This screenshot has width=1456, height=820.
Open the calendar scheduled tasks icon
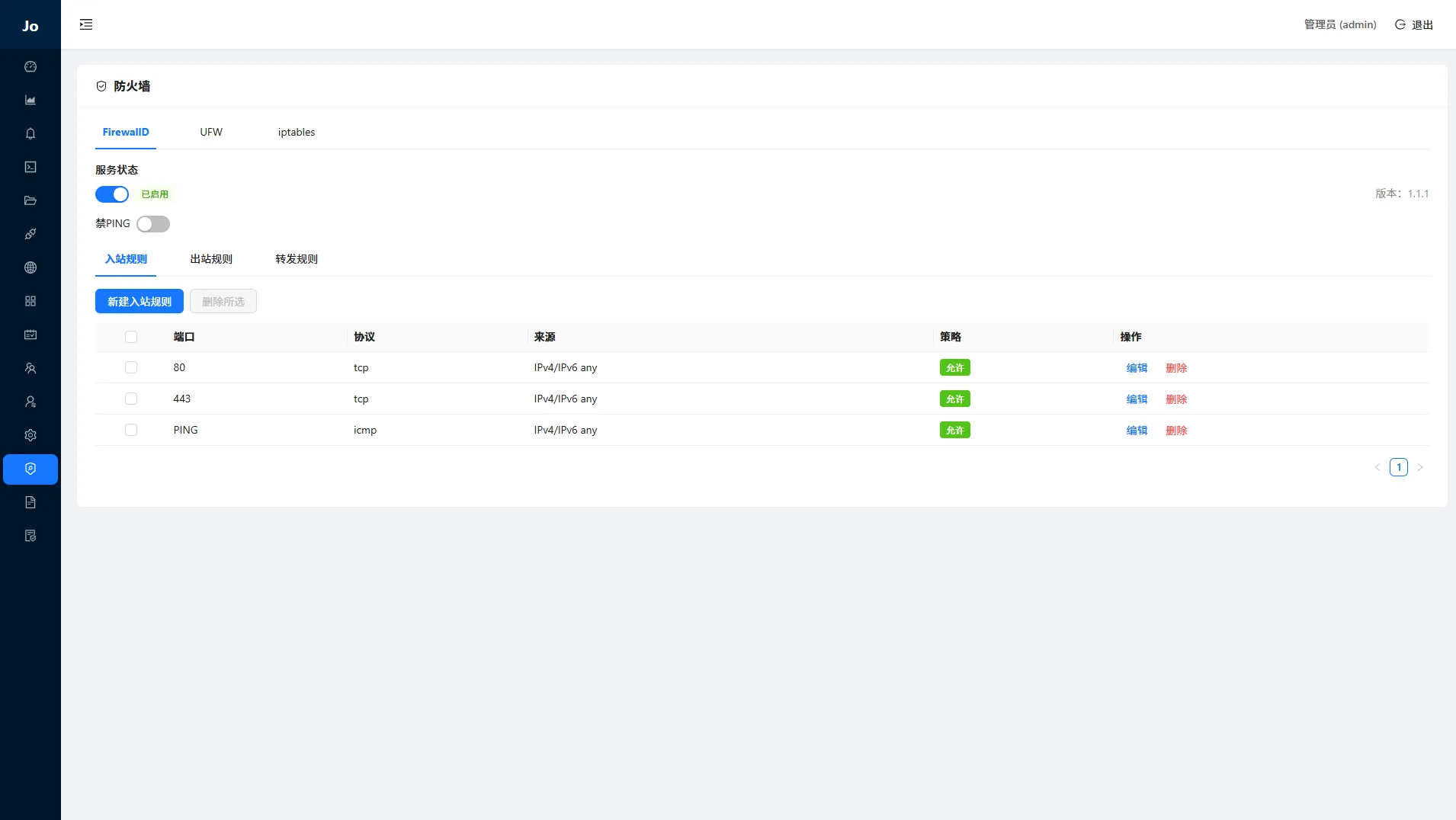pos(30,335)
